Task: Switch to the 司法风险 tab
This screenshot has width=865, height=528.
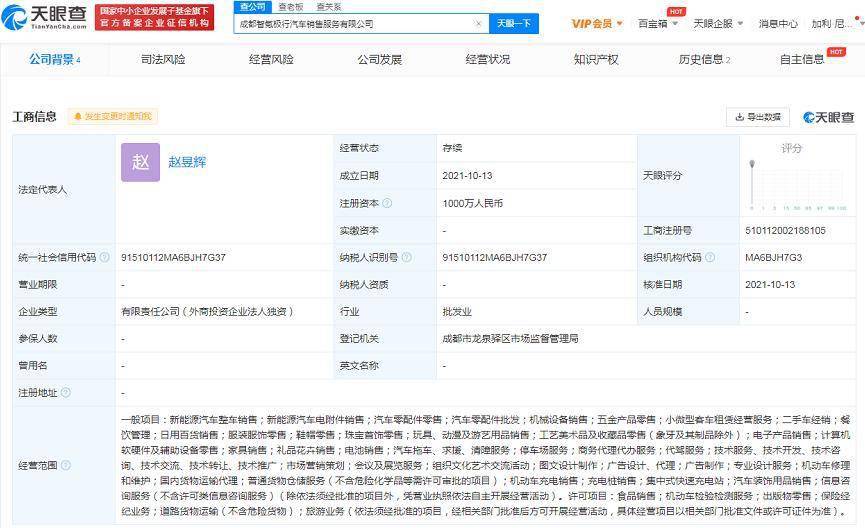Action: click(162, 59)
